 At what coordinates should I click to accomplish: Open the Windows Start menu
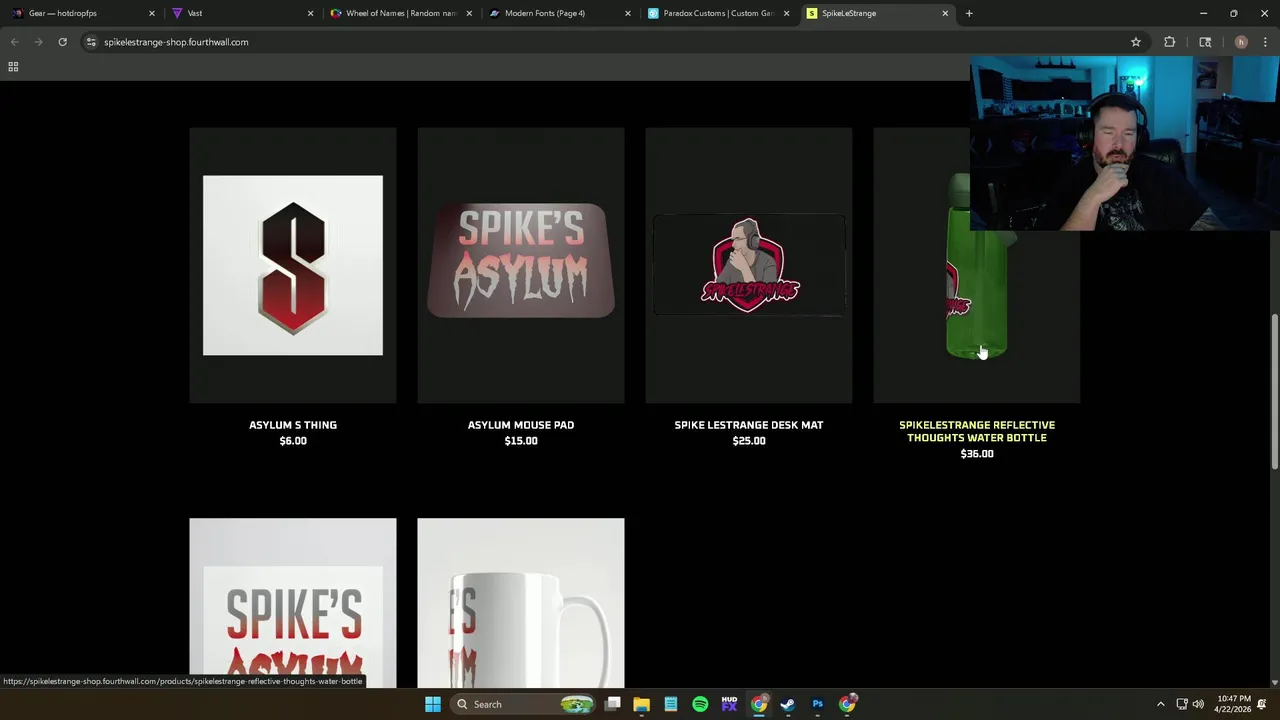coord(433,704)
